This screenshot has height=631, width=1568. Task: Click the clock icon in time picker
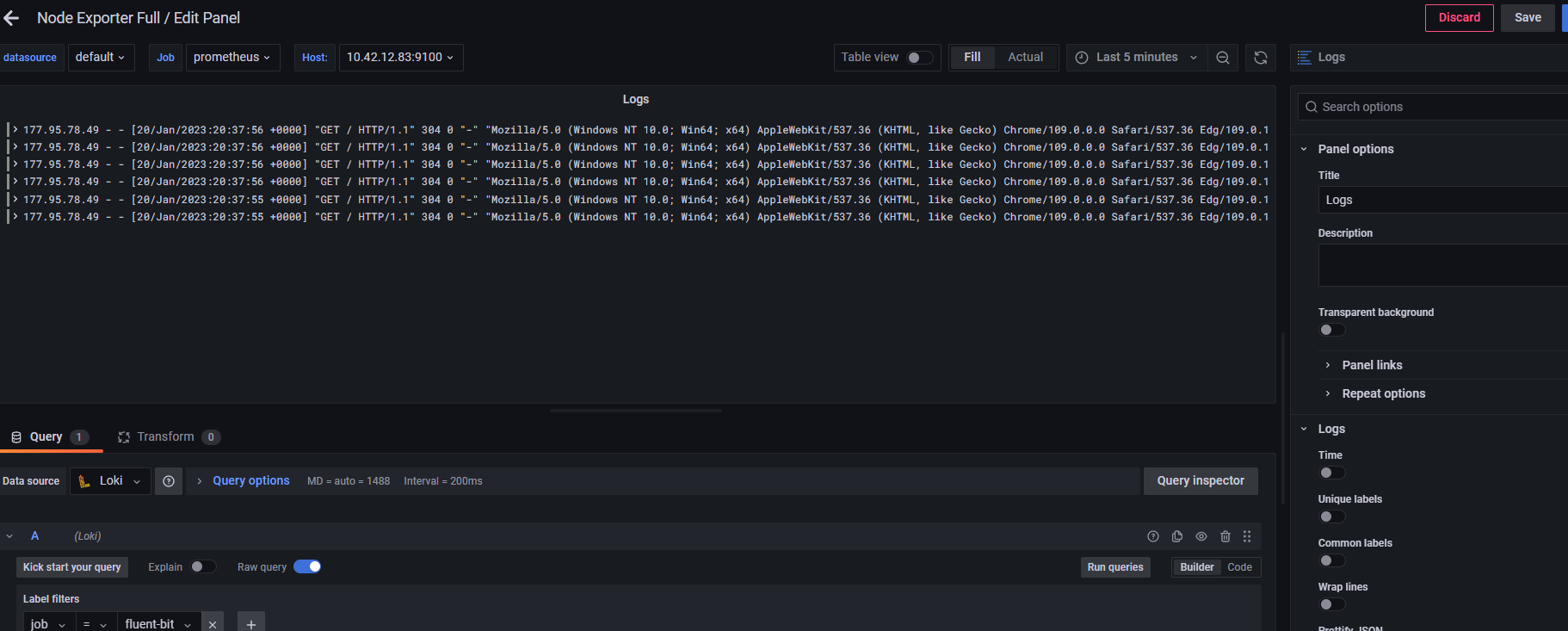(1082, 58)
